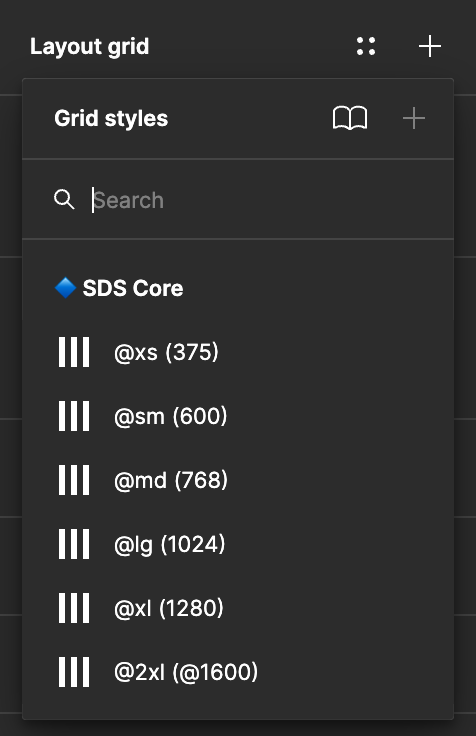Image resolution: width=476 pixels, height=736 pixels.
Task: Click the SDS Core library heading
Action: point(133,288)
